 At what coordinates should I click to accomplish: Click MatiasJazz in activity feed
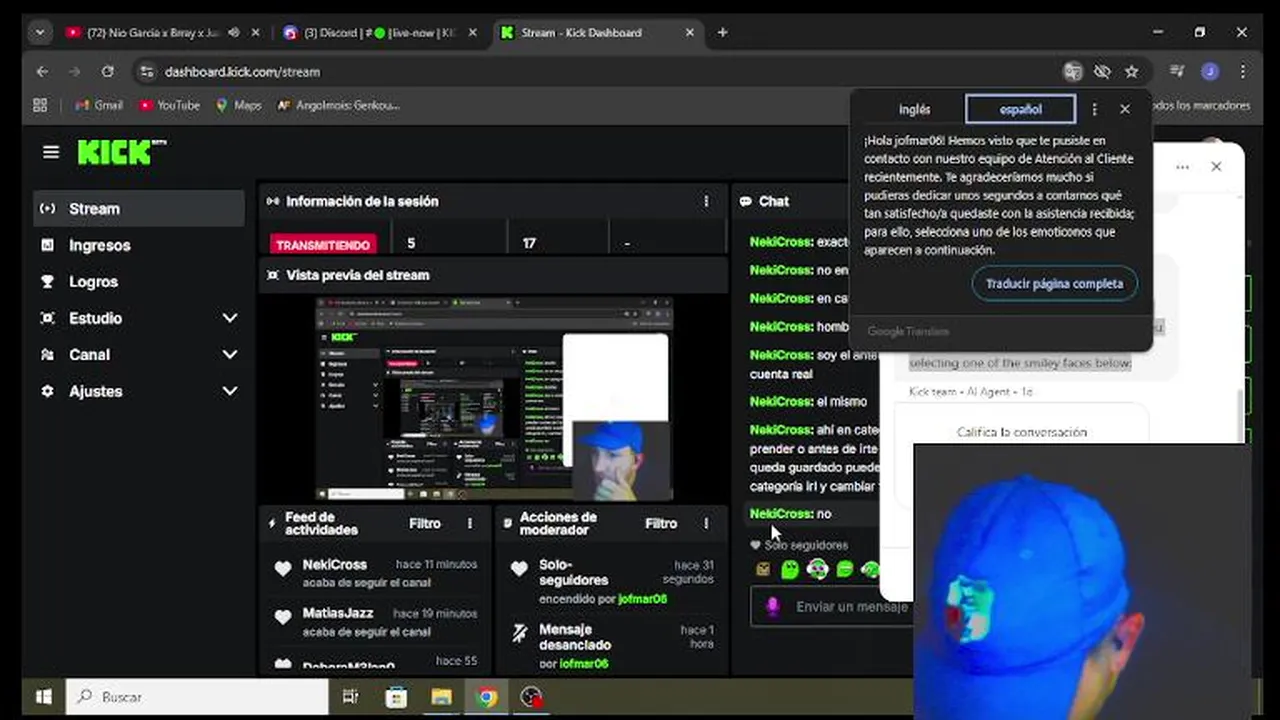(338, 613)
